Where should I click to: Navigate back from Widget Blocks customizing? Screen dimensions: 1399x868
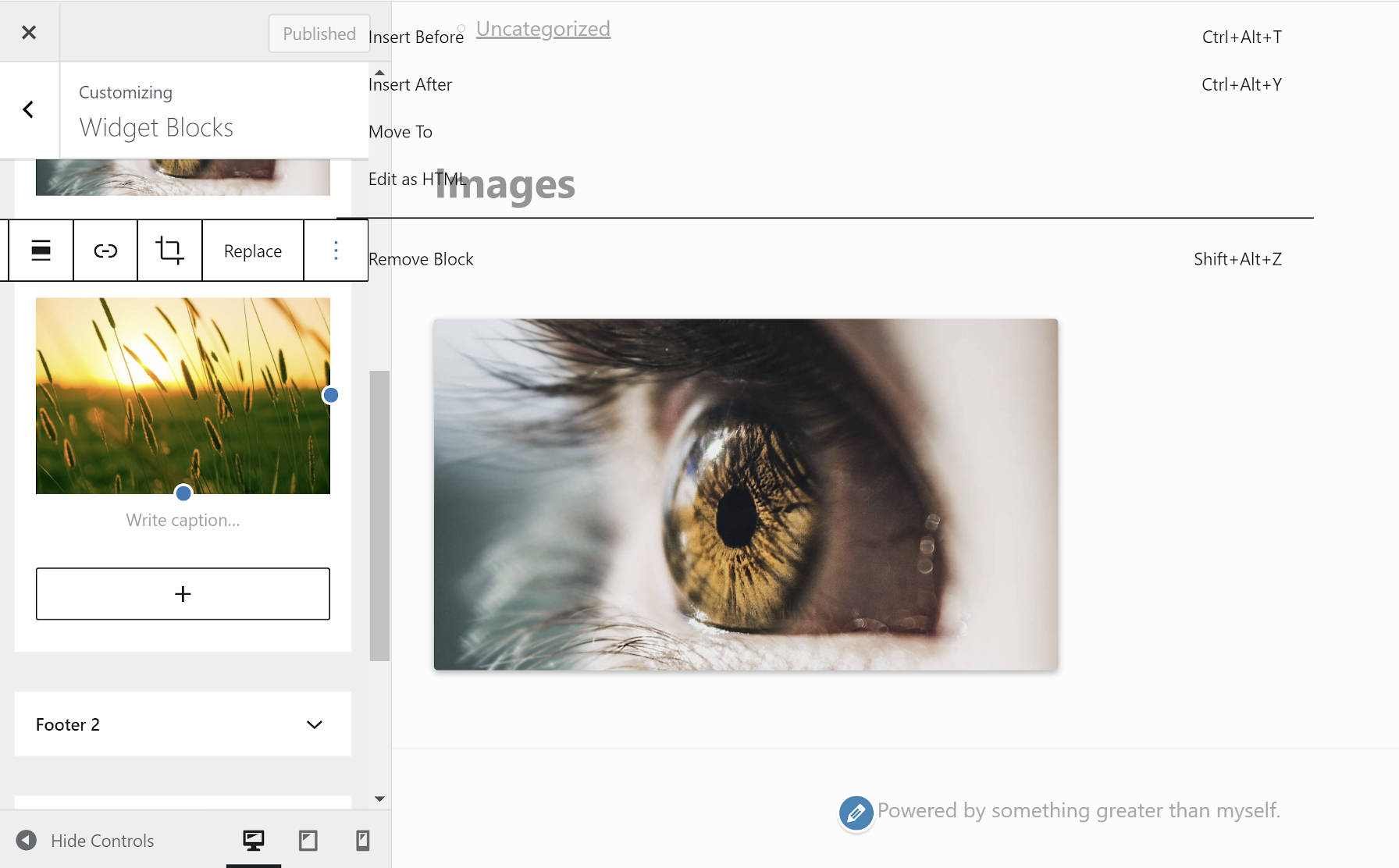tap(29, 109)
